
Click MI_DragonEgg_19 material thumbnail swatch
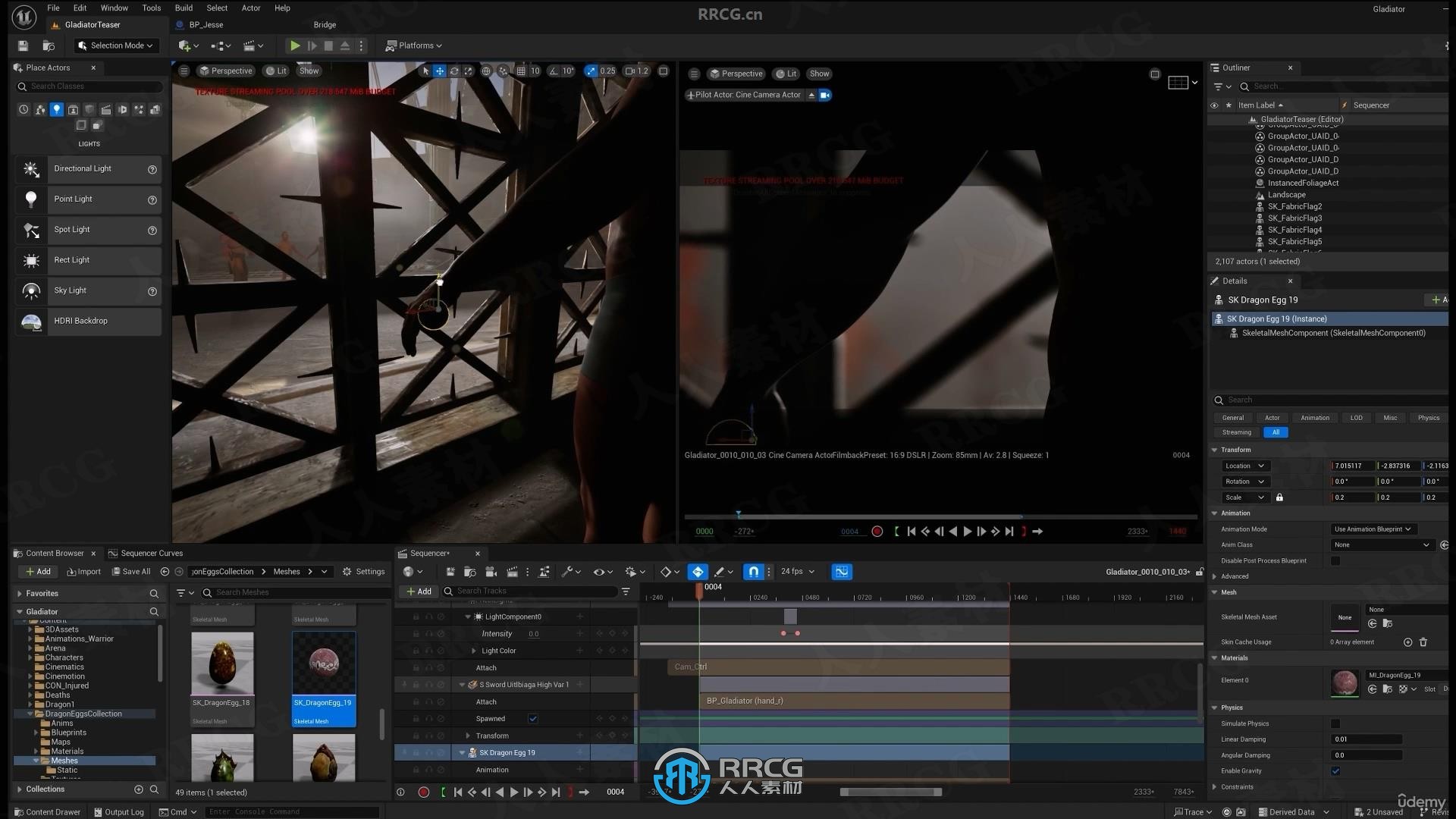(x=1345, y=682)
